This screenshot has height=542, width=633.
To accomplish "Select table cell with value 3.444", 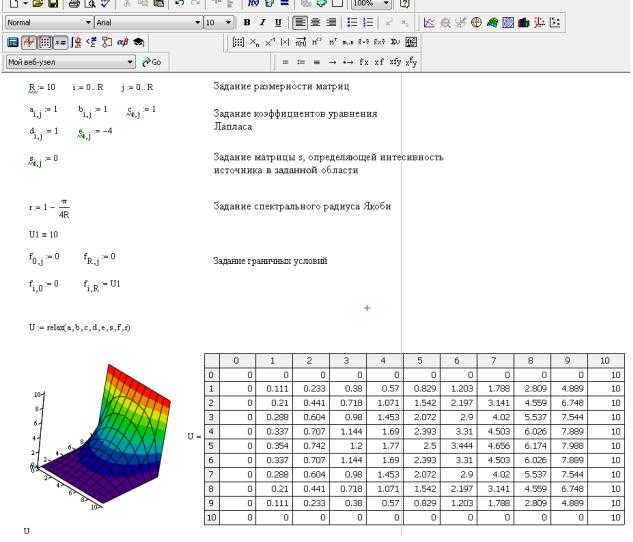I will coord(459,446).
